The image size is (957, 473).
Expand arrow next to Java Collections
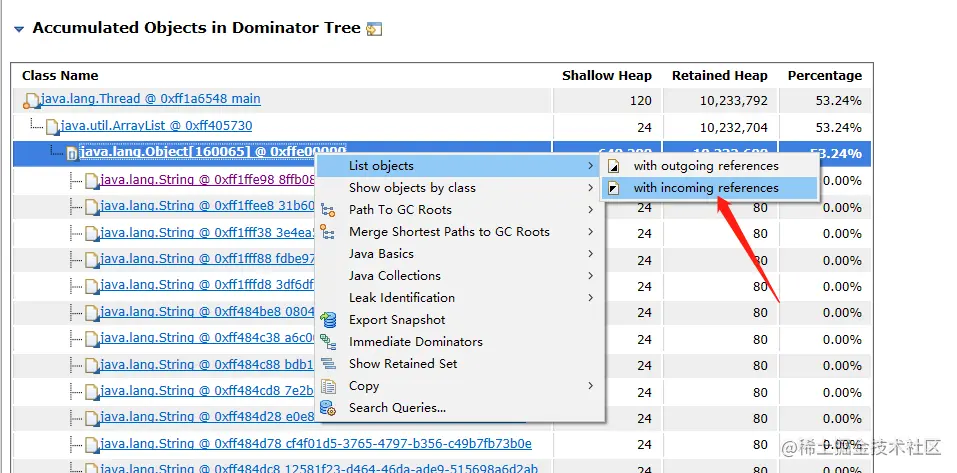pyautogui.click(x=590, y=276)
